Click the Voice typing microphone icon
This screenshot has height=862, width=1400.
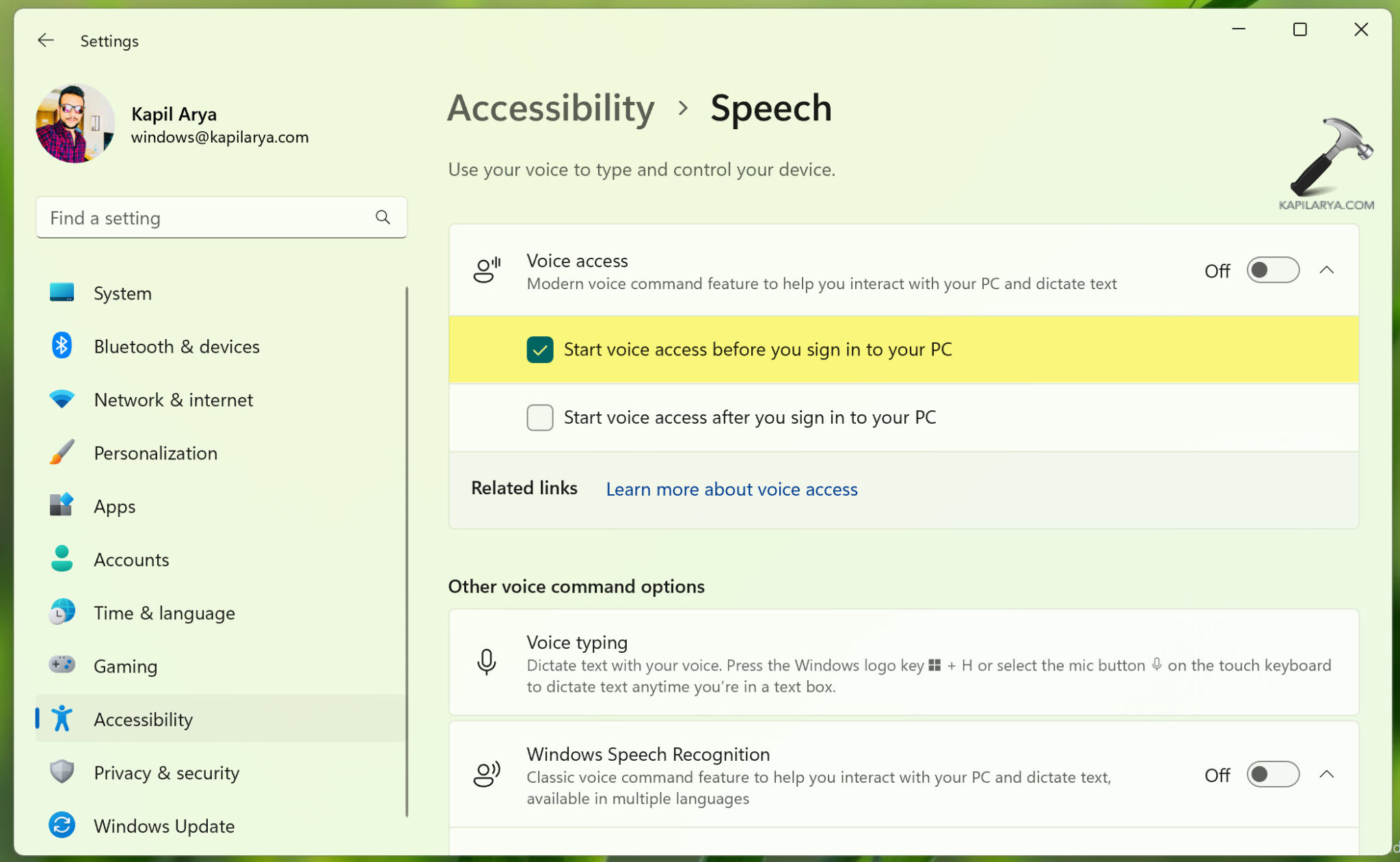tap(487, 662)
